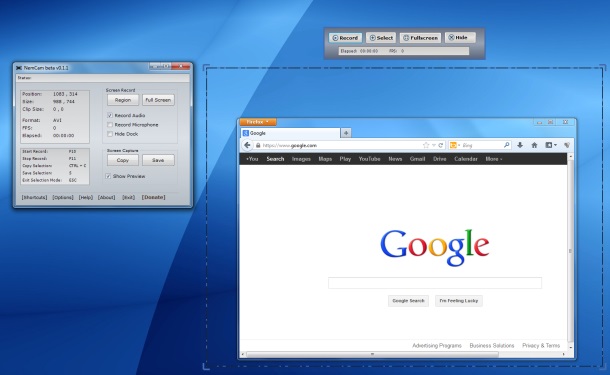
Task: Open Firefox downloads arrow icon
Action: [x=520, y=145]
